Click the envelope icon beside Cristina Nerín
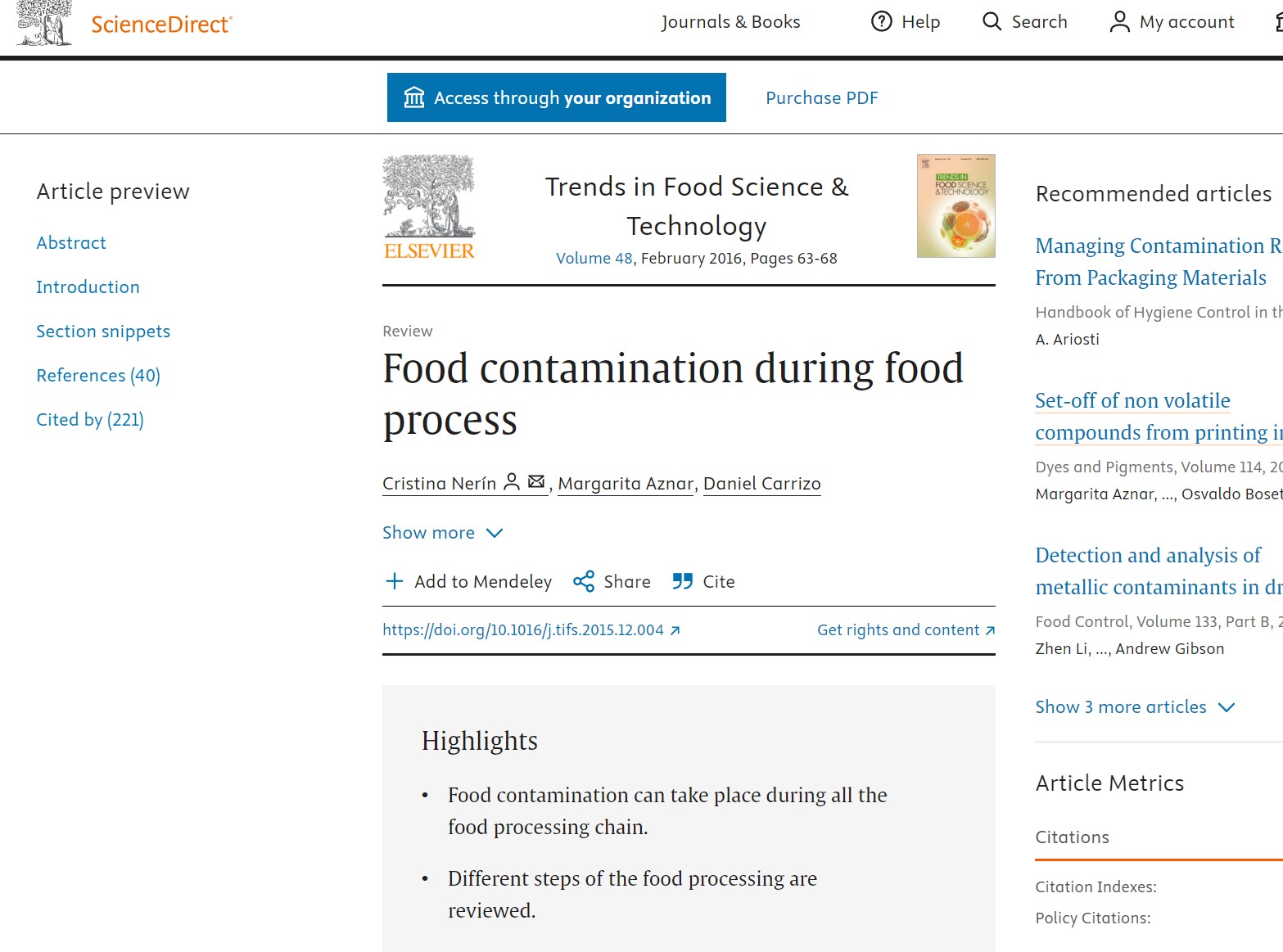Screen dimensions: 1283x952 (536, 482)
